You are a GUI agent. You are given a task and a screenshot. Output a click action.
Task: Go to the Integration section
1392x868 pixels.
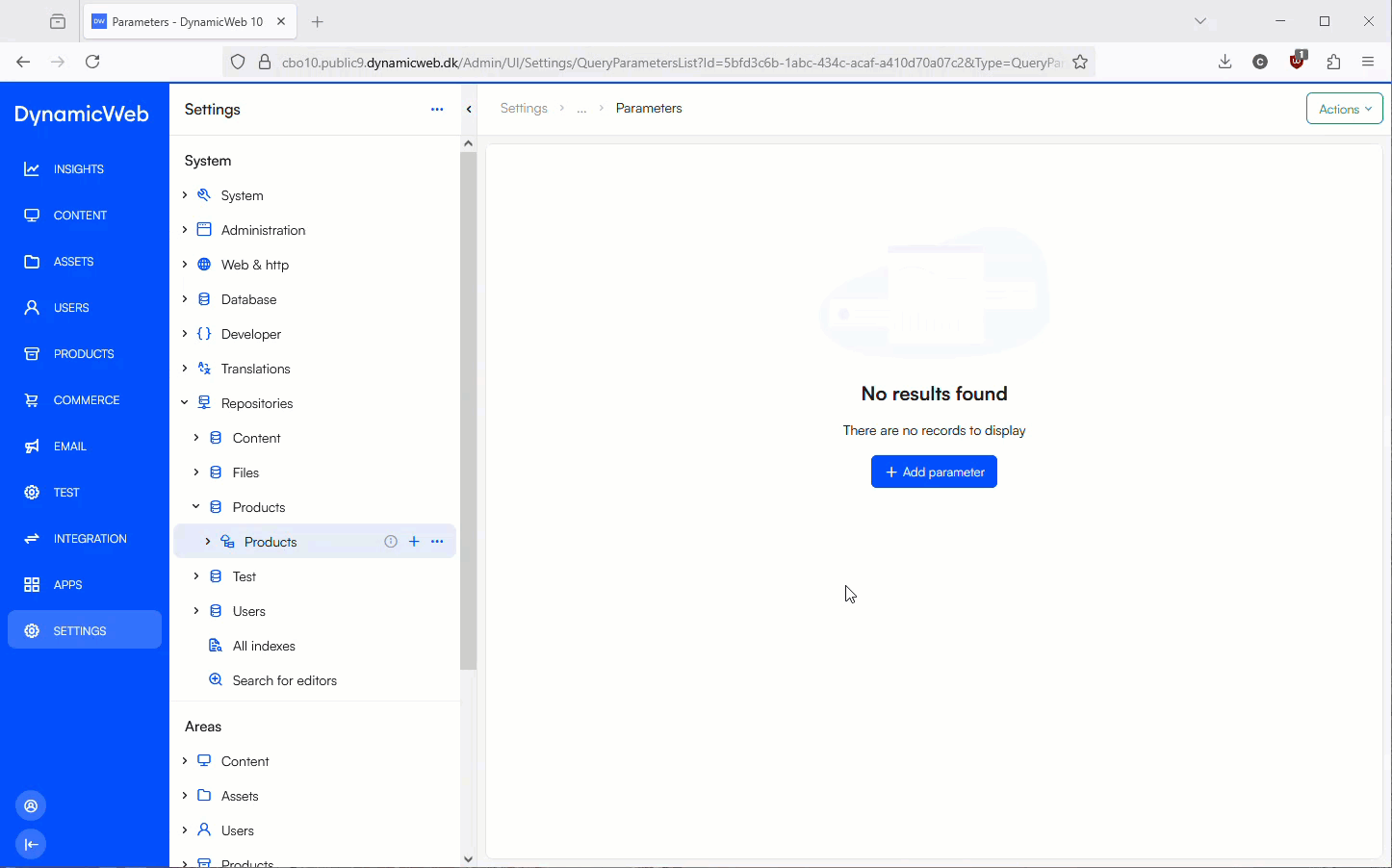click(90, 538)
